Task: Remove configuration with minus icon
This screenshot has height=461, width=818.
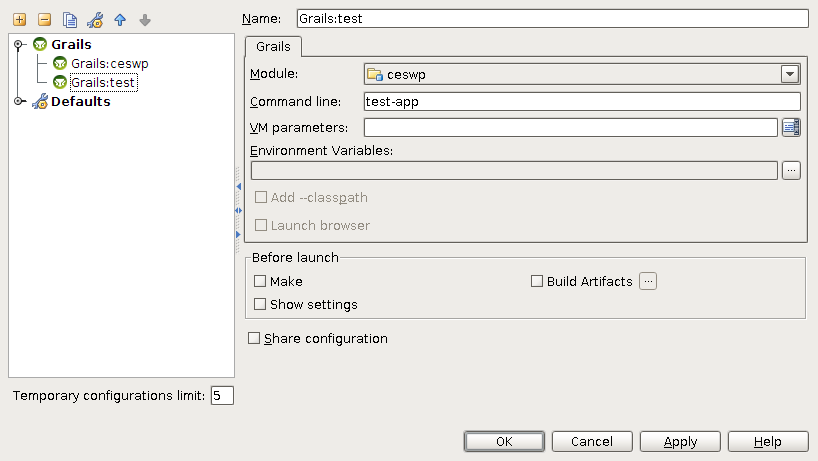Action: pos(45,20)
